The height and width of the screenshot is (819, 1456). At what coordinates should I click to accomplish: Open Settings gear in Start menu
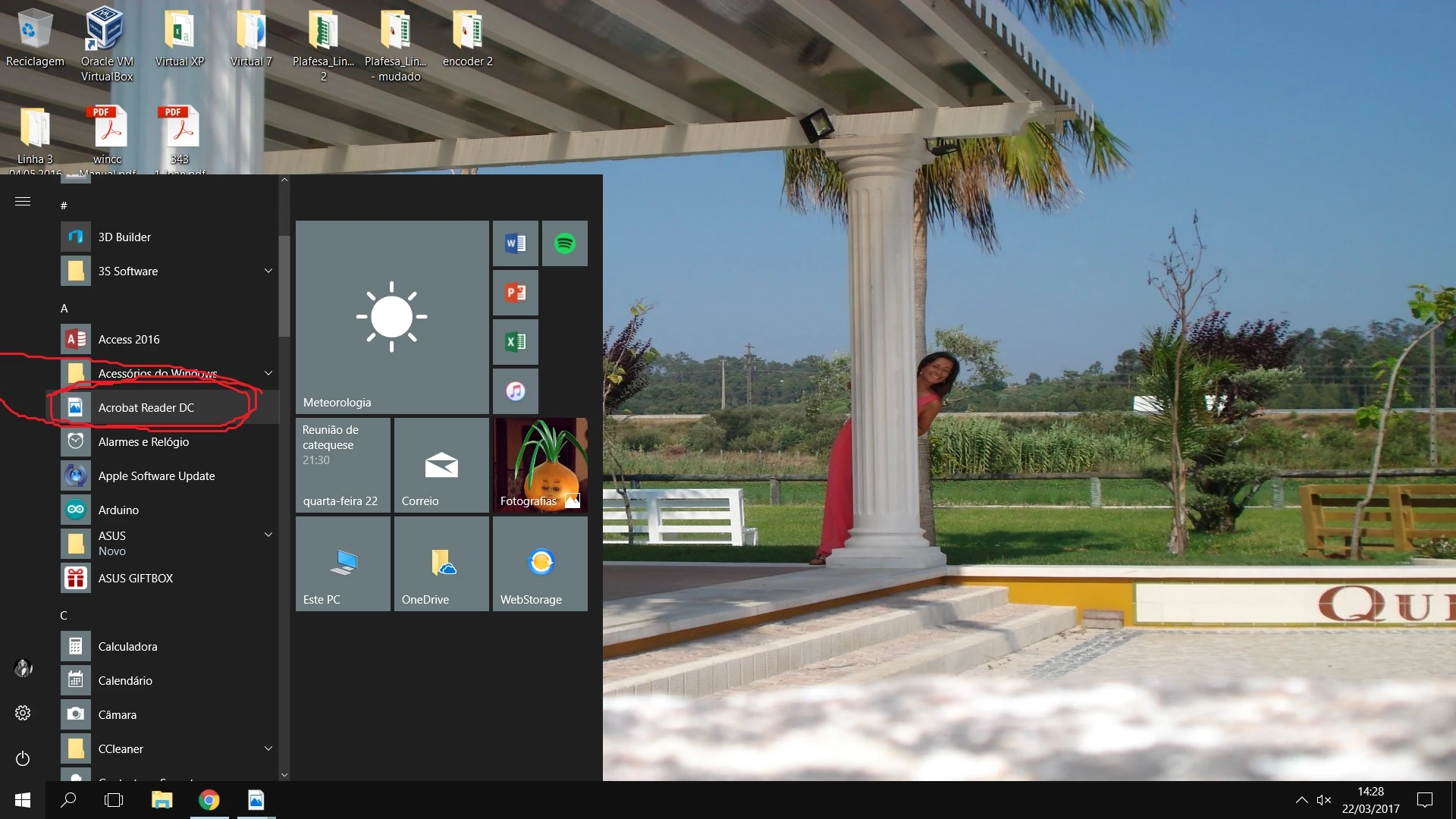[x=23, y=713]
